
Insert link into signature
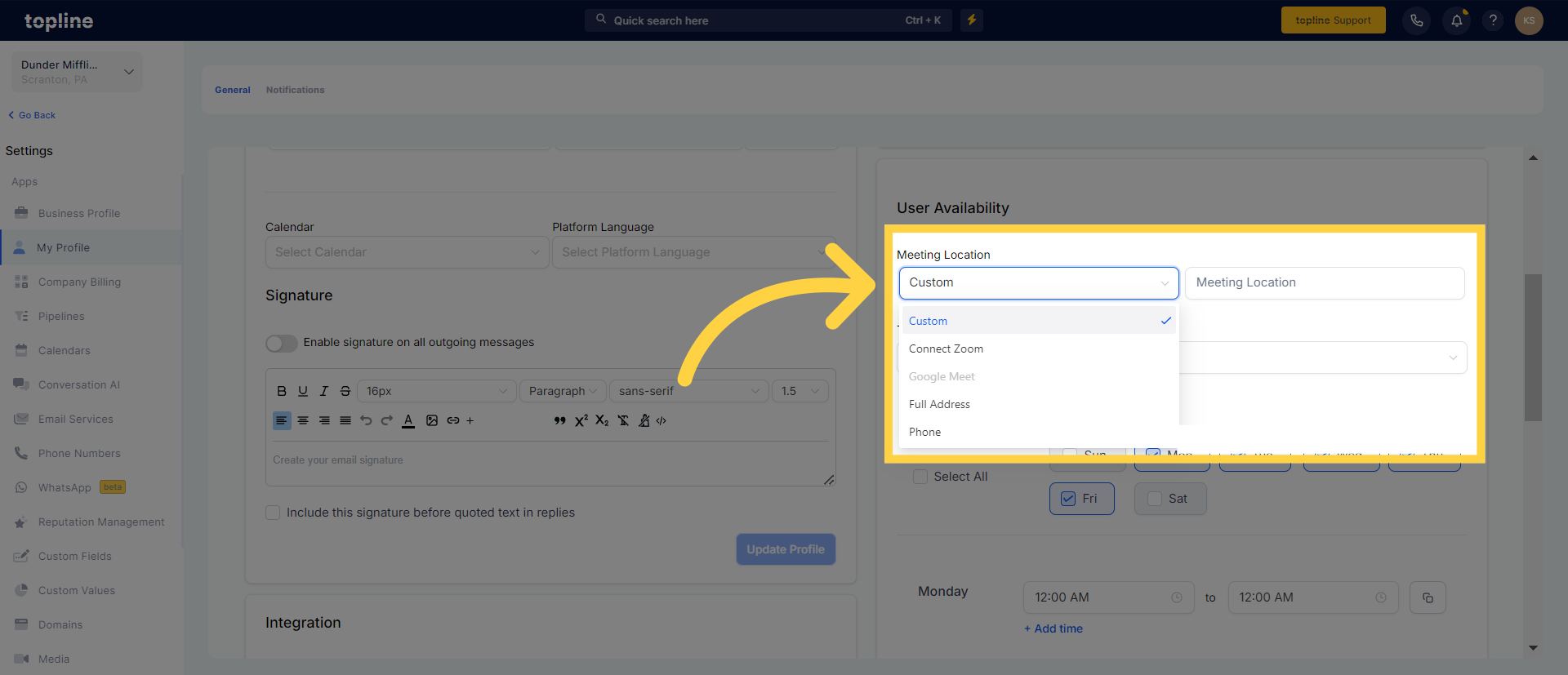(x=453, y=420)
